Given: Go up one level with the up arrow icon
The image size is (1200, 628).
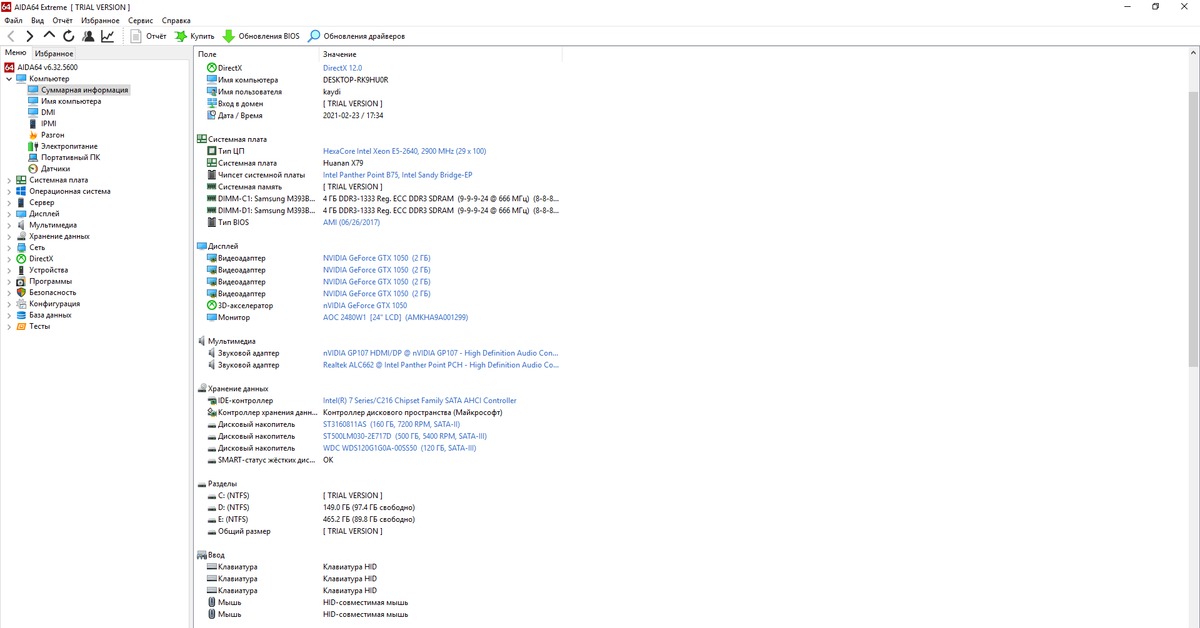Looking at the screenshot, I should tap(49, 35).
